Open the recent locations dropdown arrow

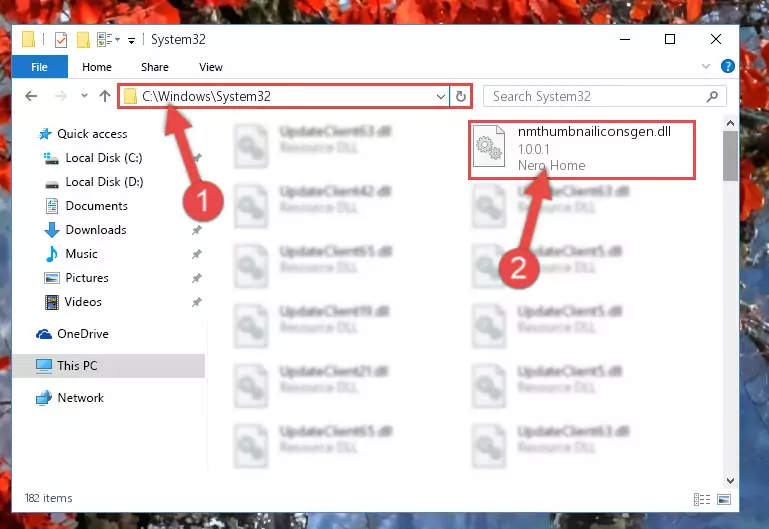(x=84, y=96)
